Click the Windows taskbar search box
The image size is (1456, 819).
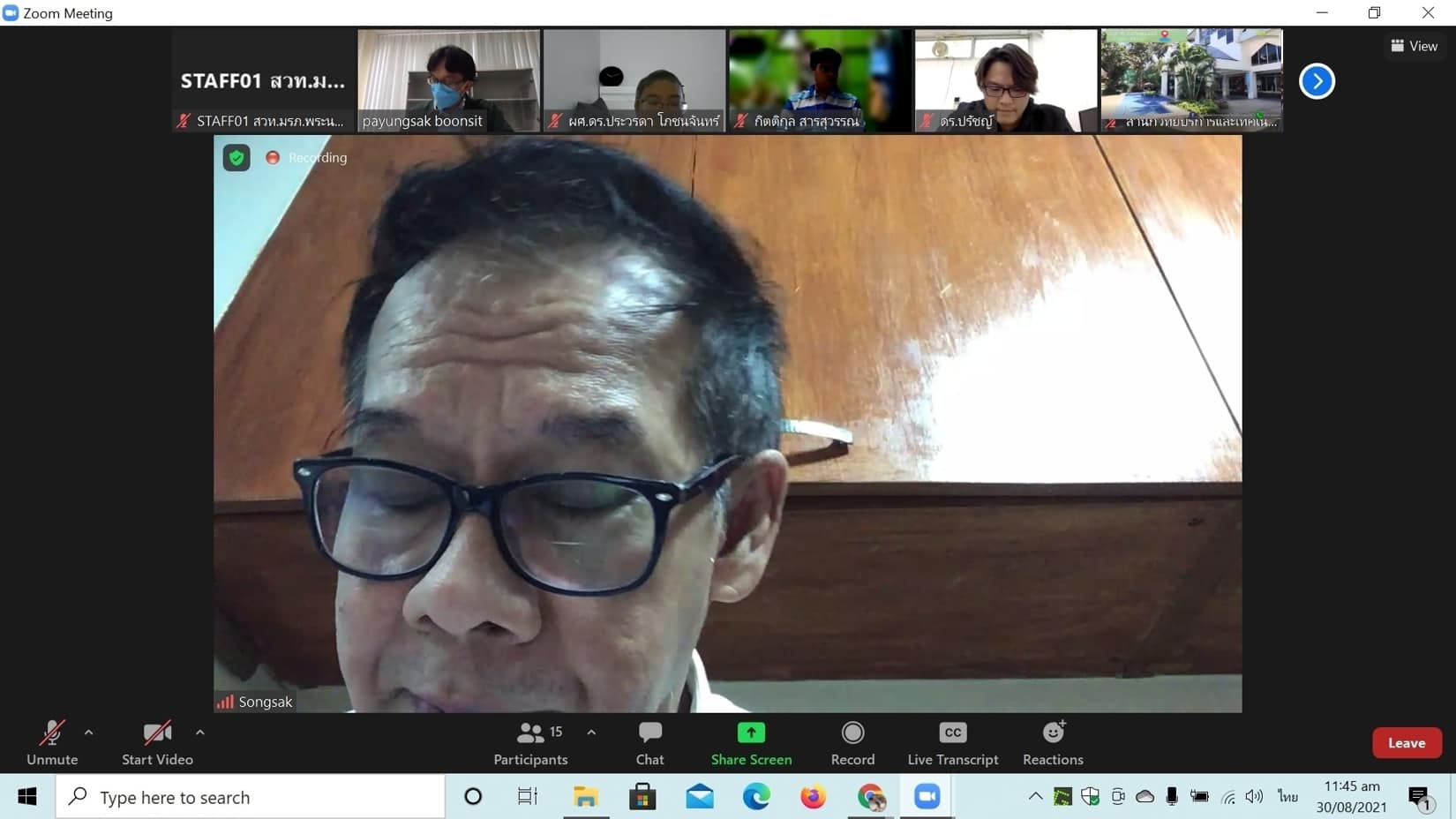(251, 798)
